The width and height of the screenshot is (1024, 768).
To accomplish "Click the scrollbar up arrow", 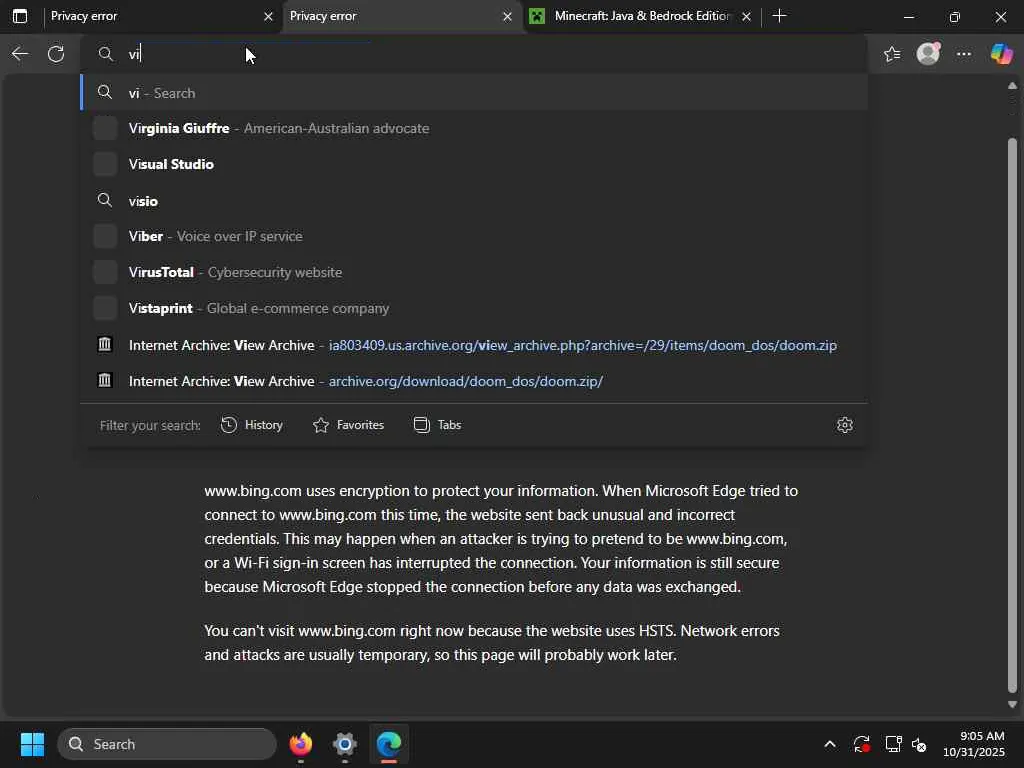I will coord(1012,86).
